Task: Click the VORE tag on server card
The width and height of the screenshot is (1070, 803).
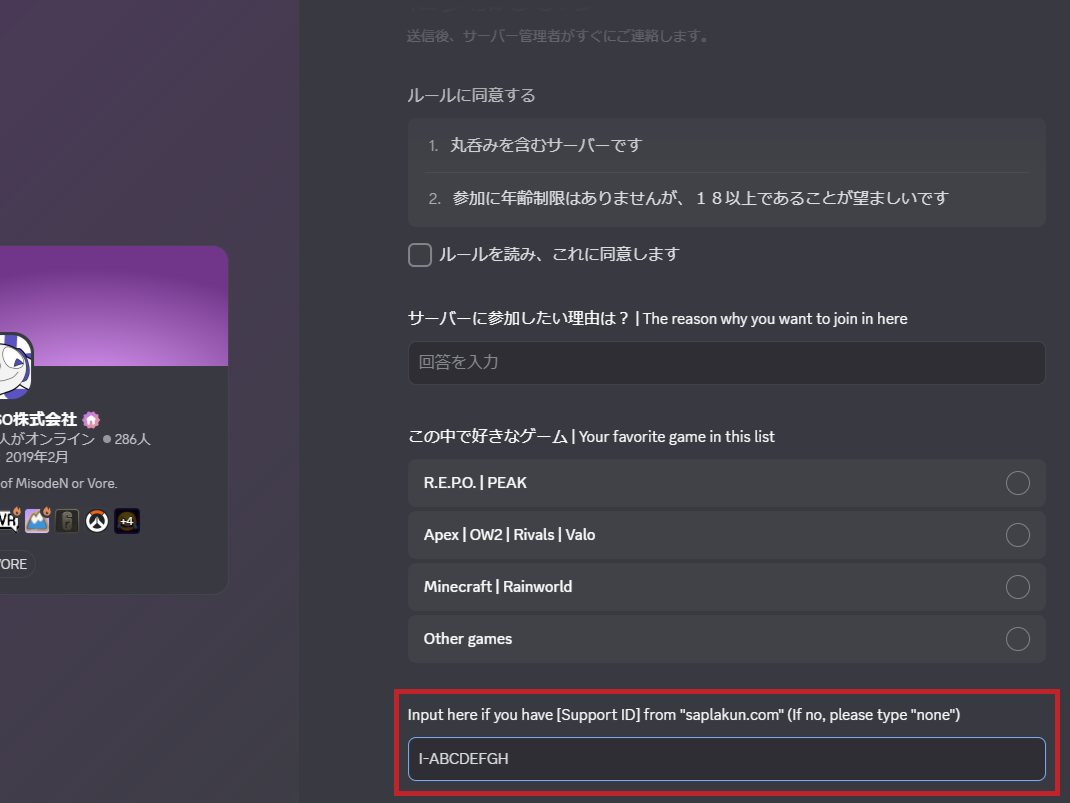Action: (14, 564)
